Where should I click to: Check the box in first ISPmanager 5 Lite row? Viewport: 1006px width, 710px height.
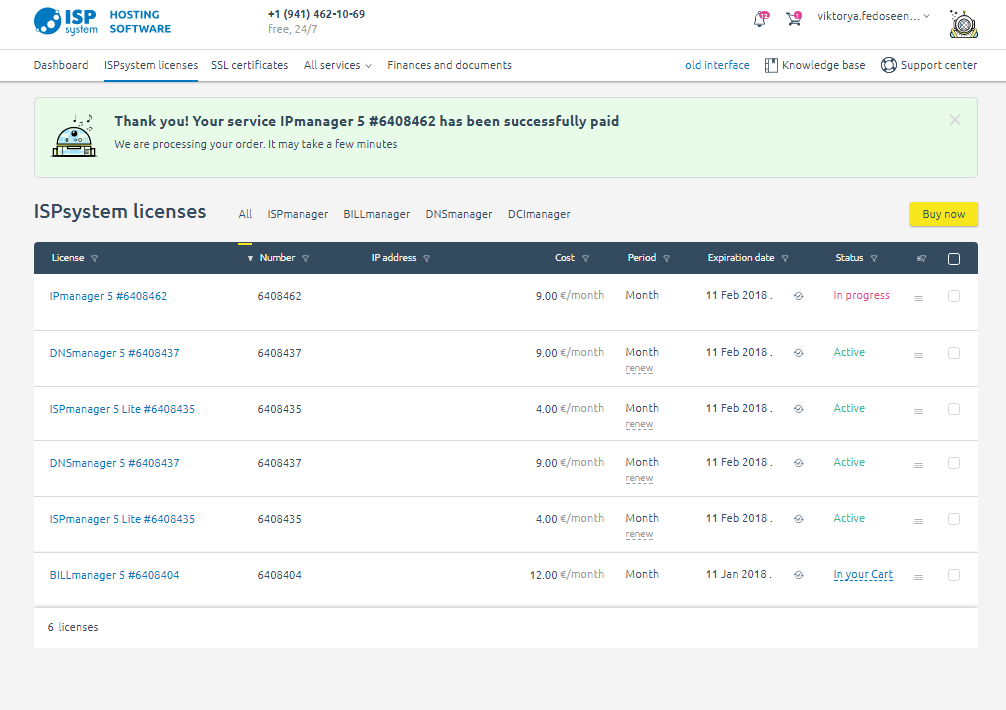coord(954,409)
